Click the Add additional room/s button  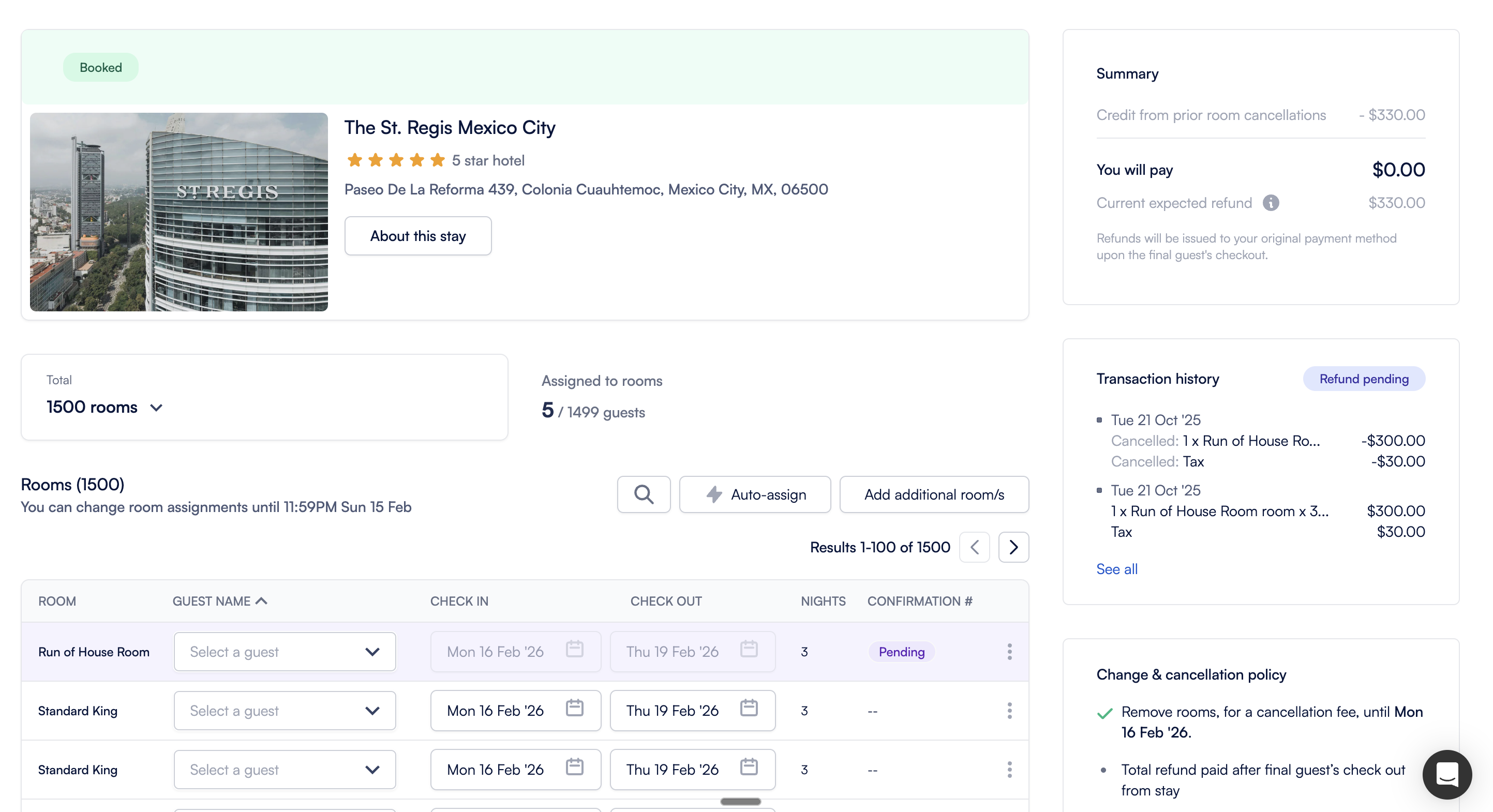coord(934,494)
